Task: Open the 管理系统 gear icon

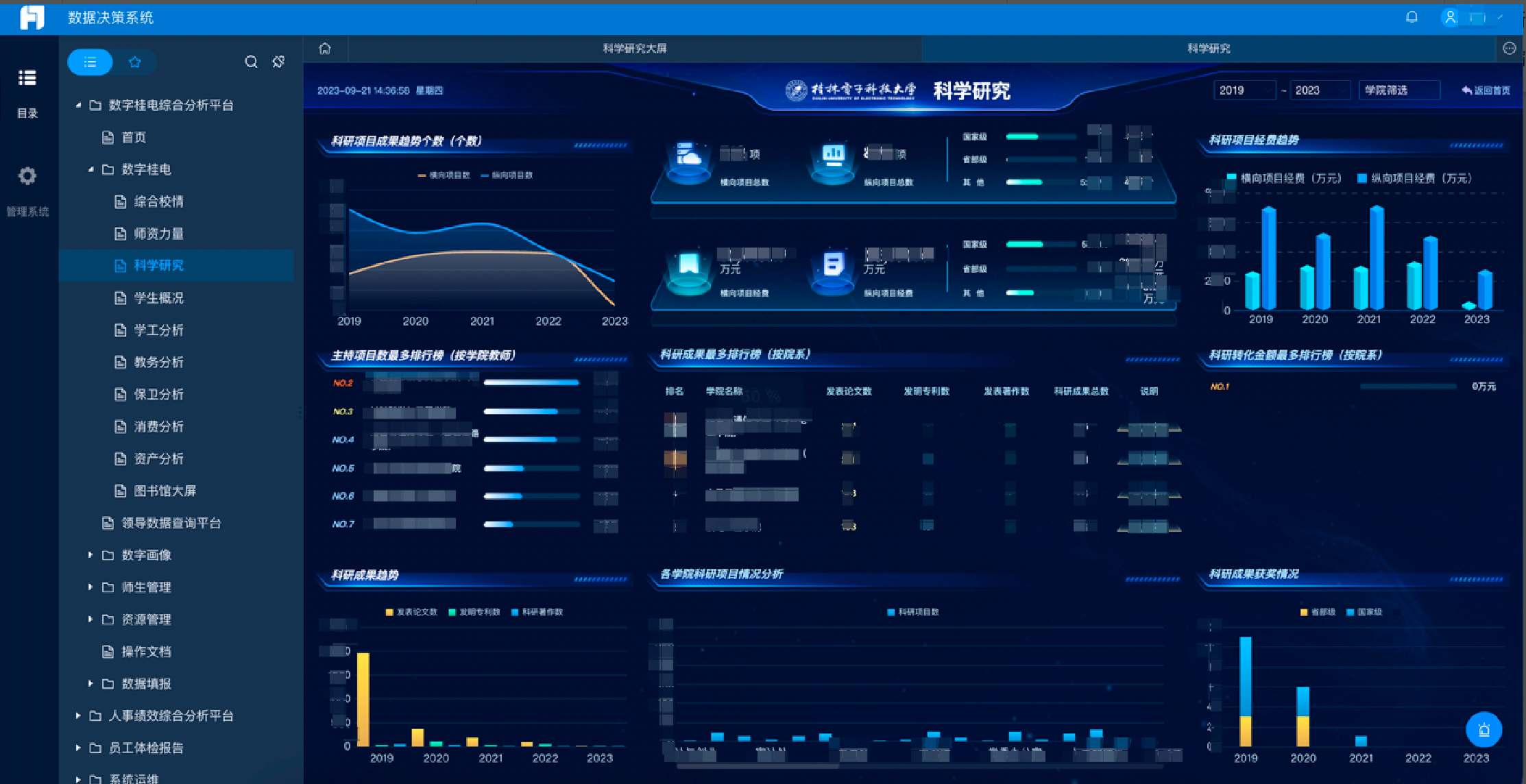Action: (27, 176)
